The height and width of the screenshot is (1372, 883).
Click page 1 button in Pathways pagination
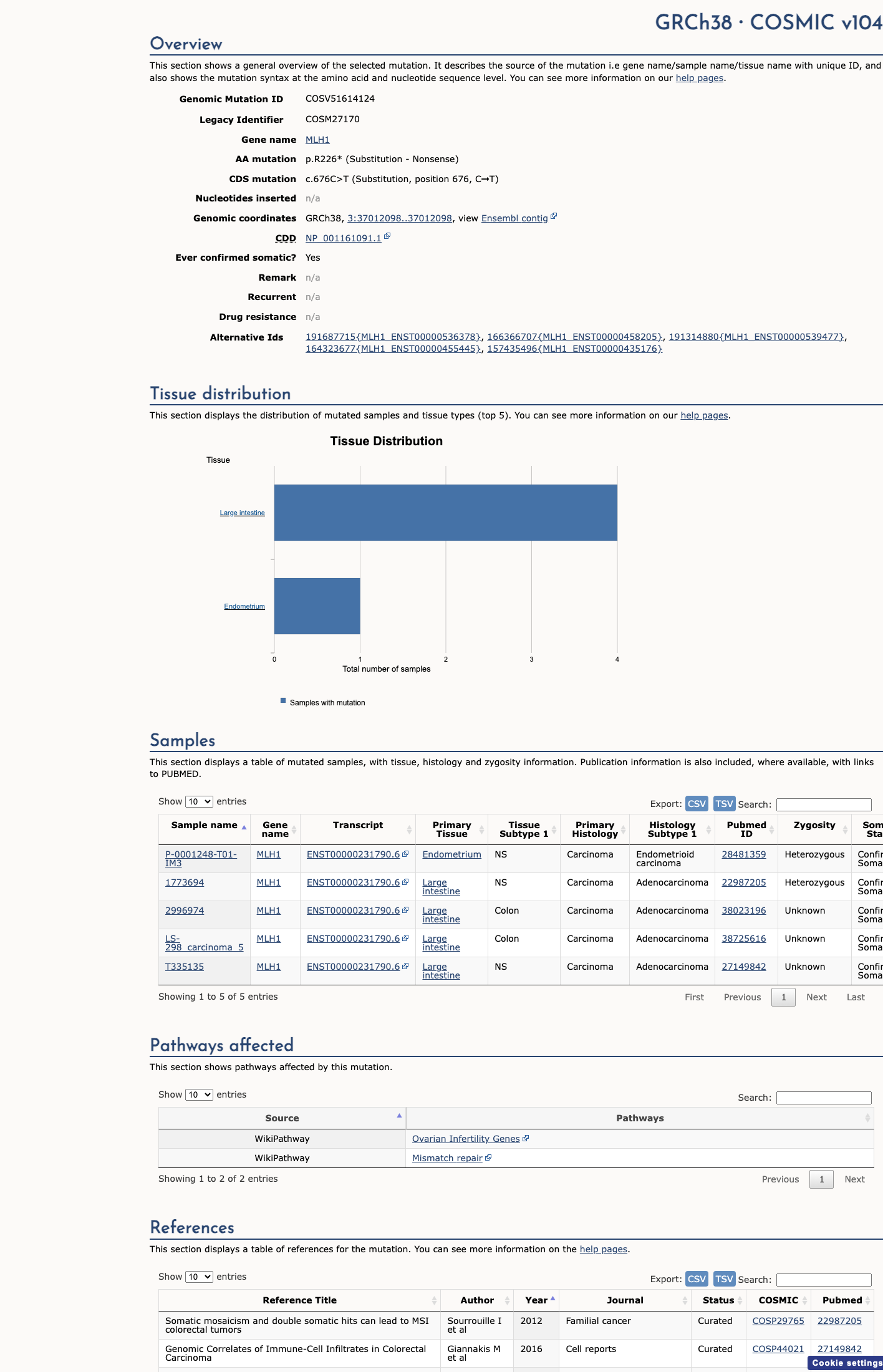click(x=821, y=1179)
